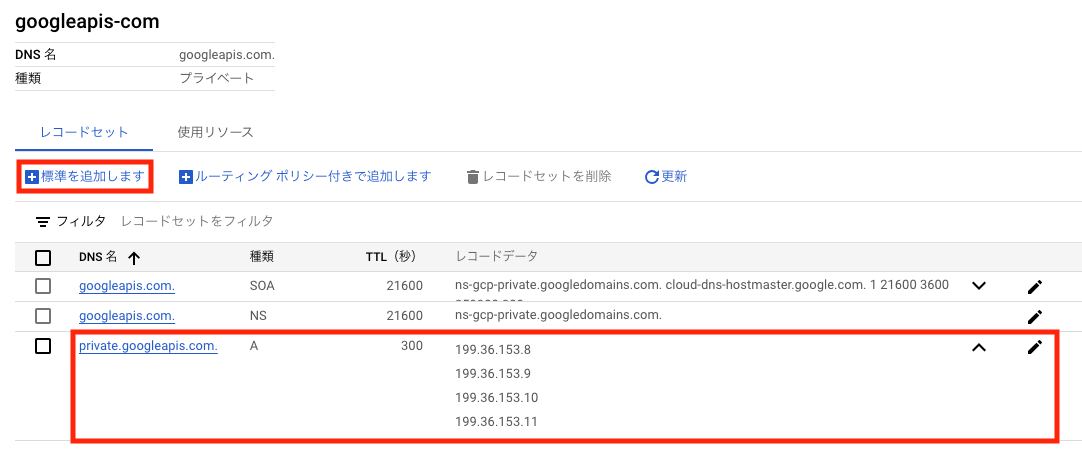Click the trash icon beside レコードセットを削除
The height and width of the screenshot is (465, 1082).
[x=473, y=177]
